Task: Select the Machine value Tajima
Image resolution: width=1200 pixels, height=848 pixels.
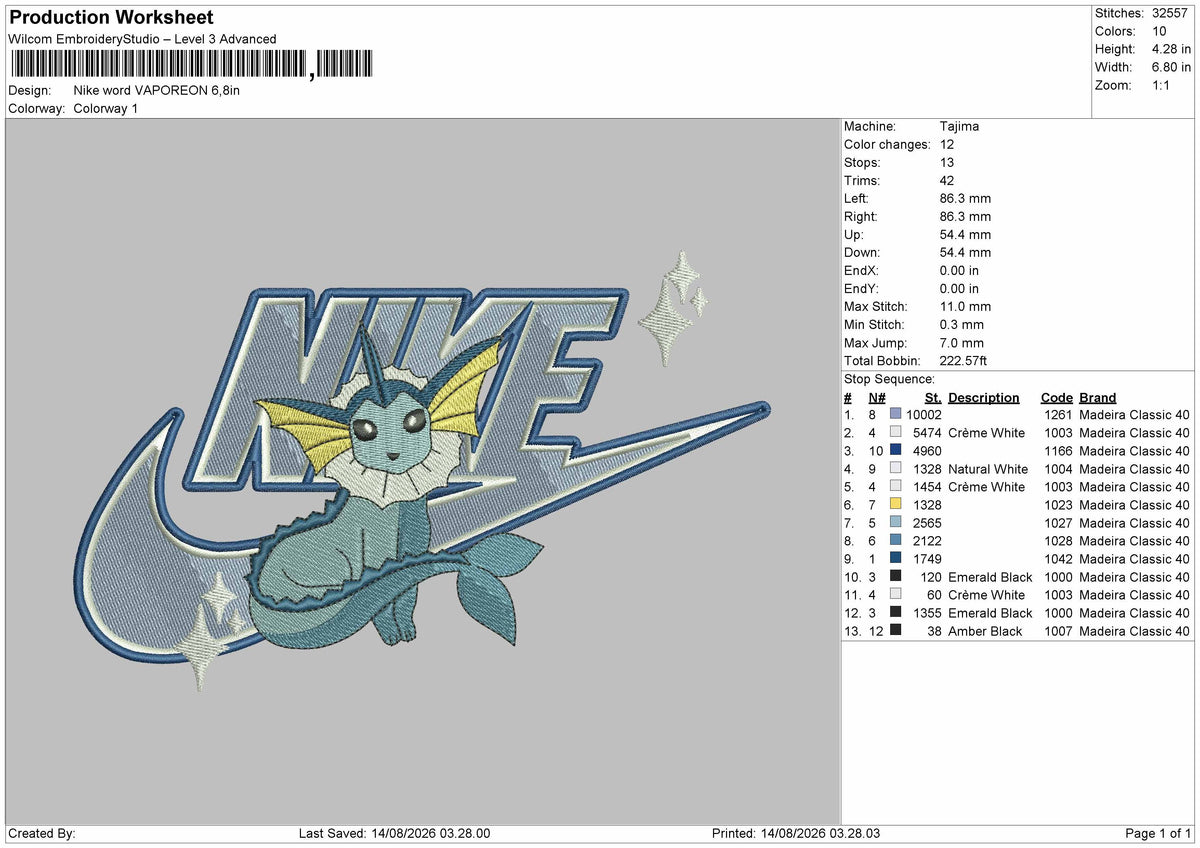Action: point(960,127)
